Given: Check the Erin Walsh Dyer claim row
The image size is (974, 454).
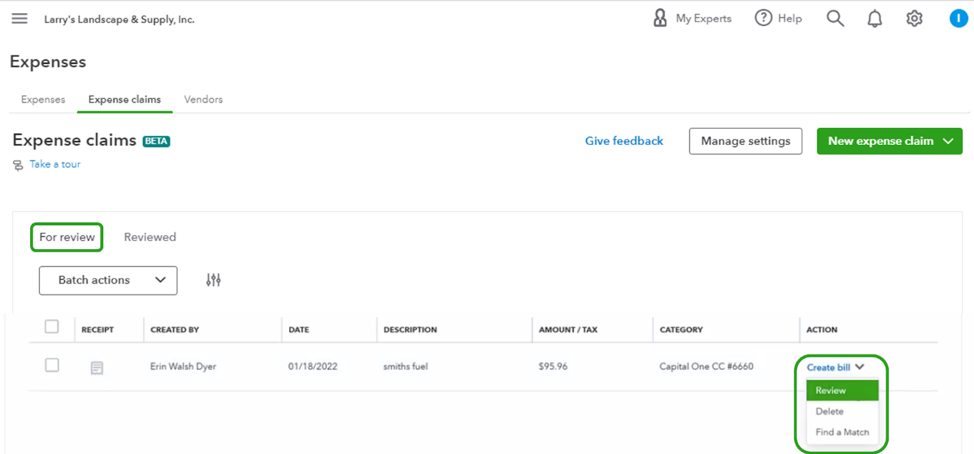Looking at the screenshot, I should 52,366.
